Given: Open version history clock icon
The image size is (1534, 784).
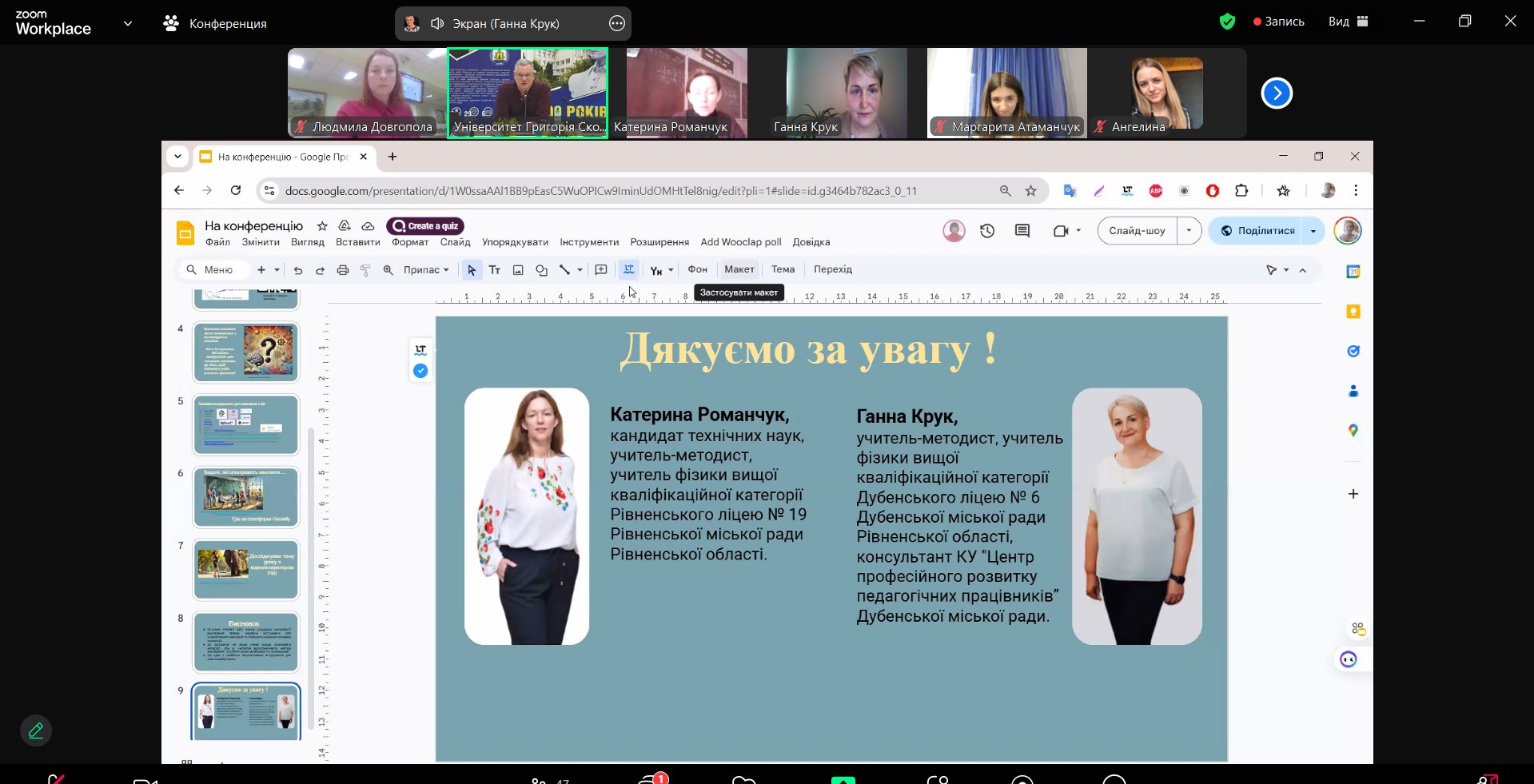Looking at the screenshot, I should coord(987,231).
